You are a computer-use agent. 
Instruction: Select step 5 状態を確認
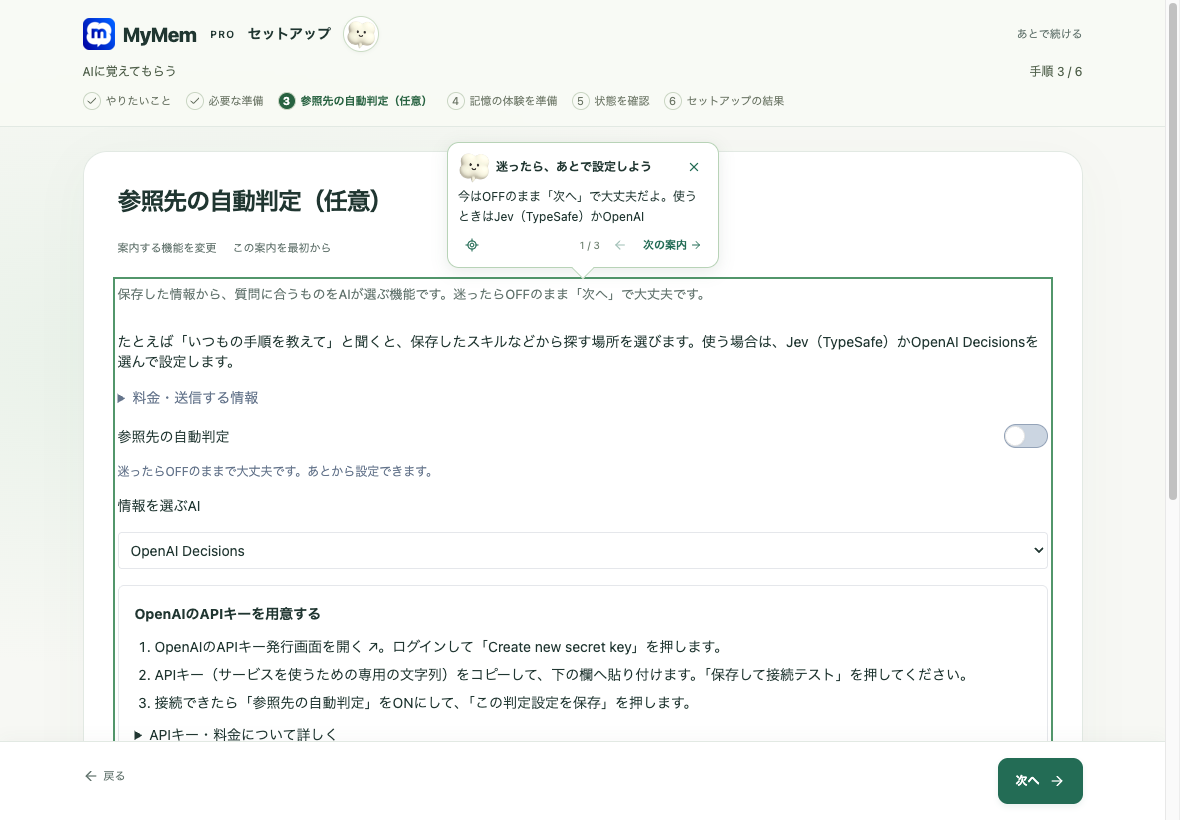click(x=611, y=101)
